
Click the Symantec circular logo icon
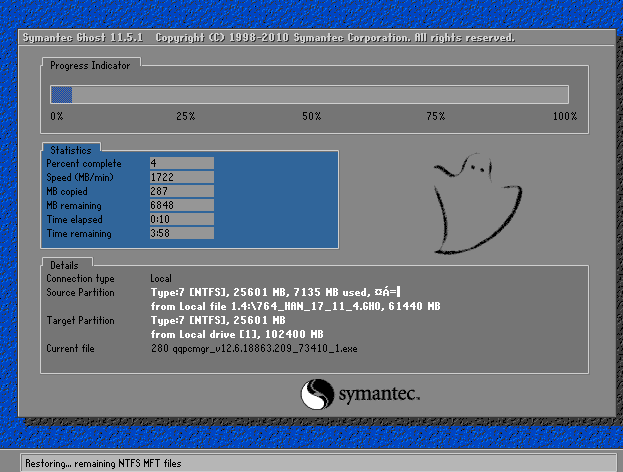[x=317, y=394]
